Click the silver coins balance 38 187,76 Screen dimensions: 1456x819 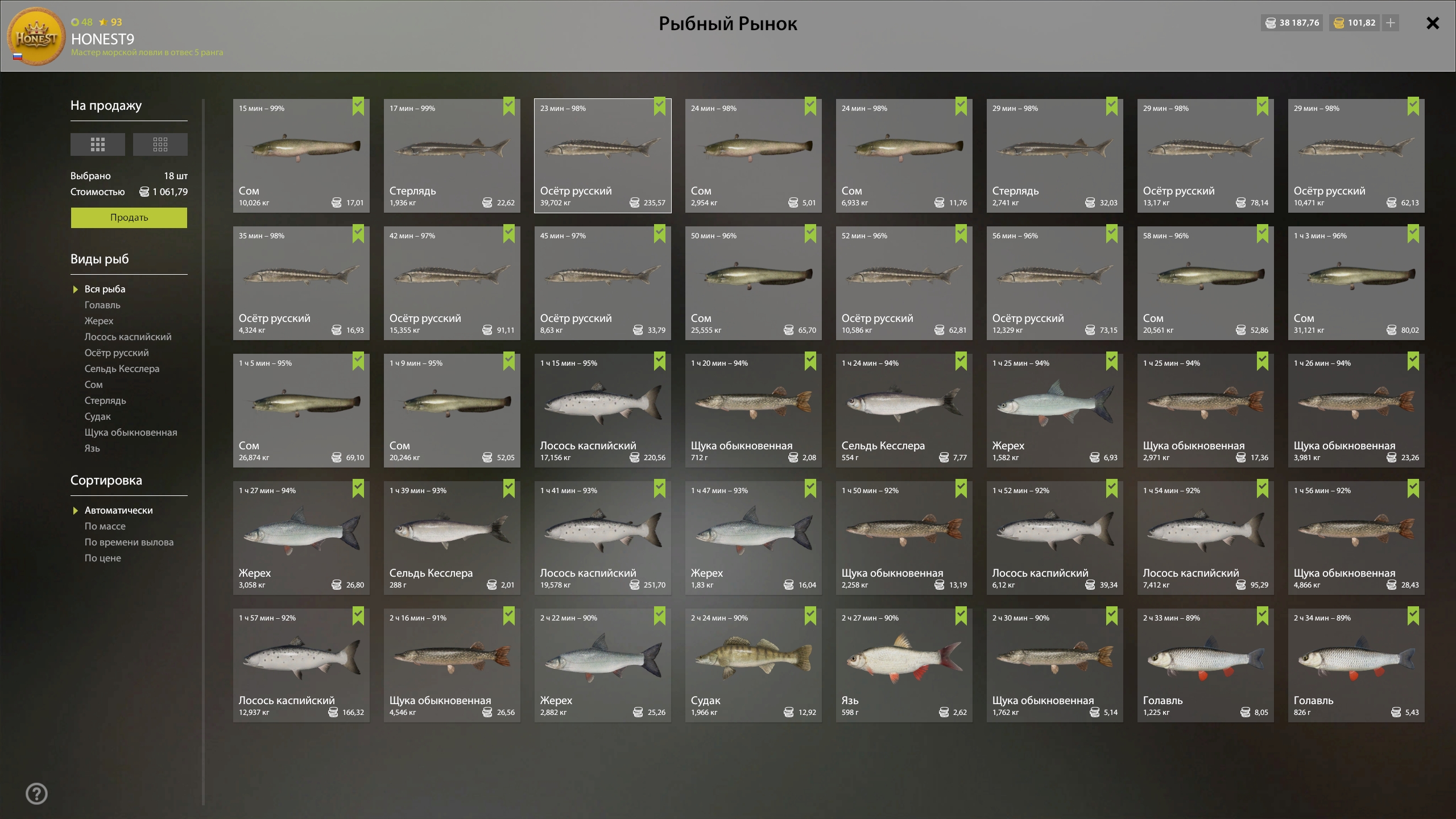pos(1292,23)
